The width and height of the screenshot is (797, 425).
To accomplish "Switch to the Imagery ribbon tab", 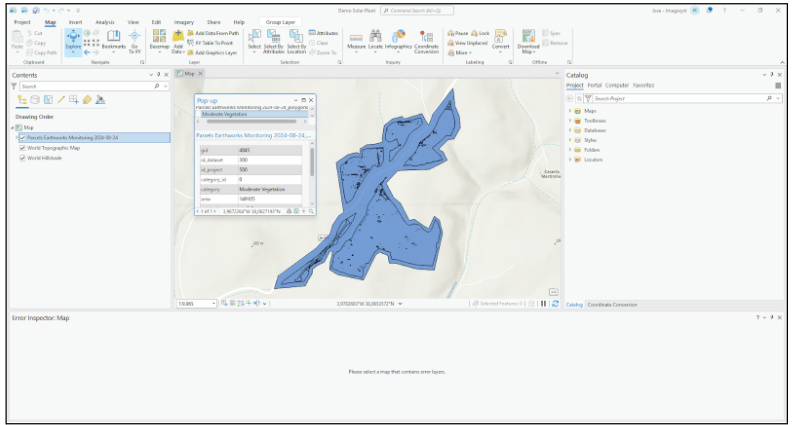I will [x=183, y=22].
